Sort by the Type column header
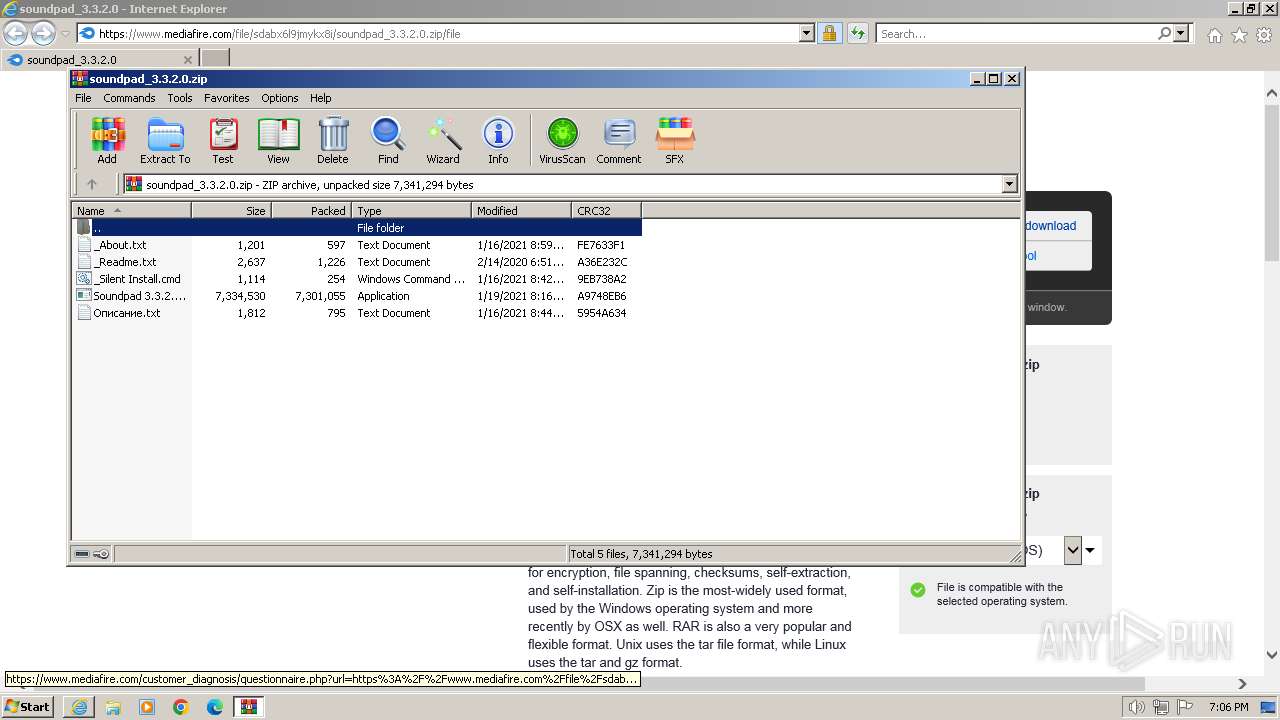The image size is (1280, 720). [411, 210]
